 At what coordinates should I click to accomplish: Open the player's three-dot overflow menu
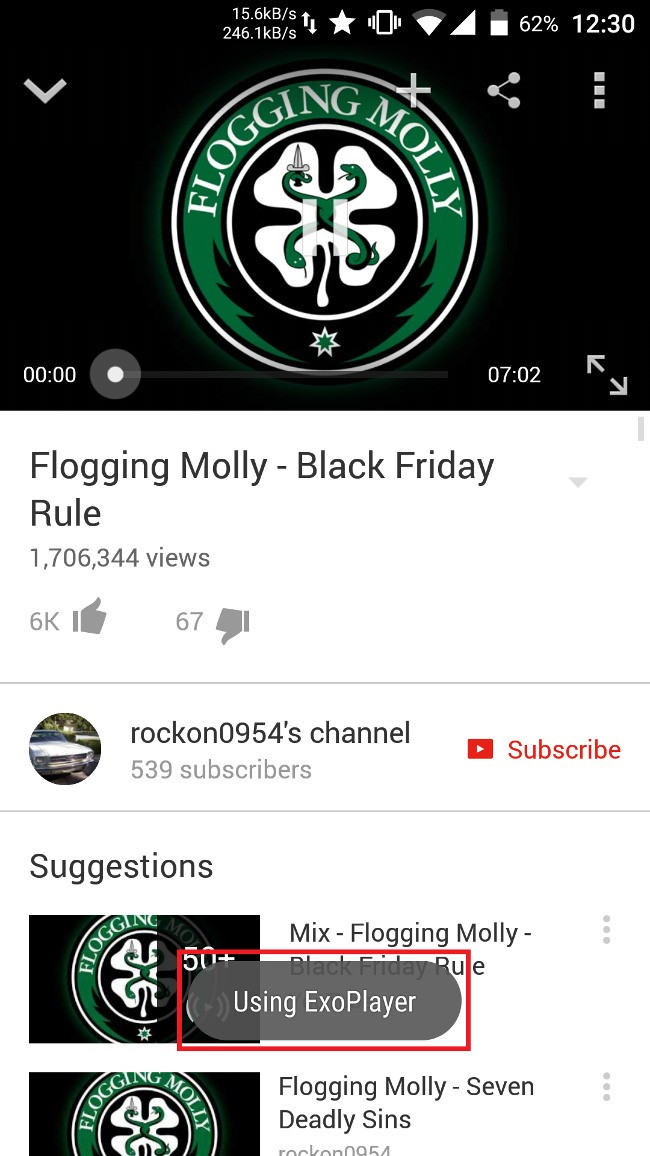click(599, 91)
